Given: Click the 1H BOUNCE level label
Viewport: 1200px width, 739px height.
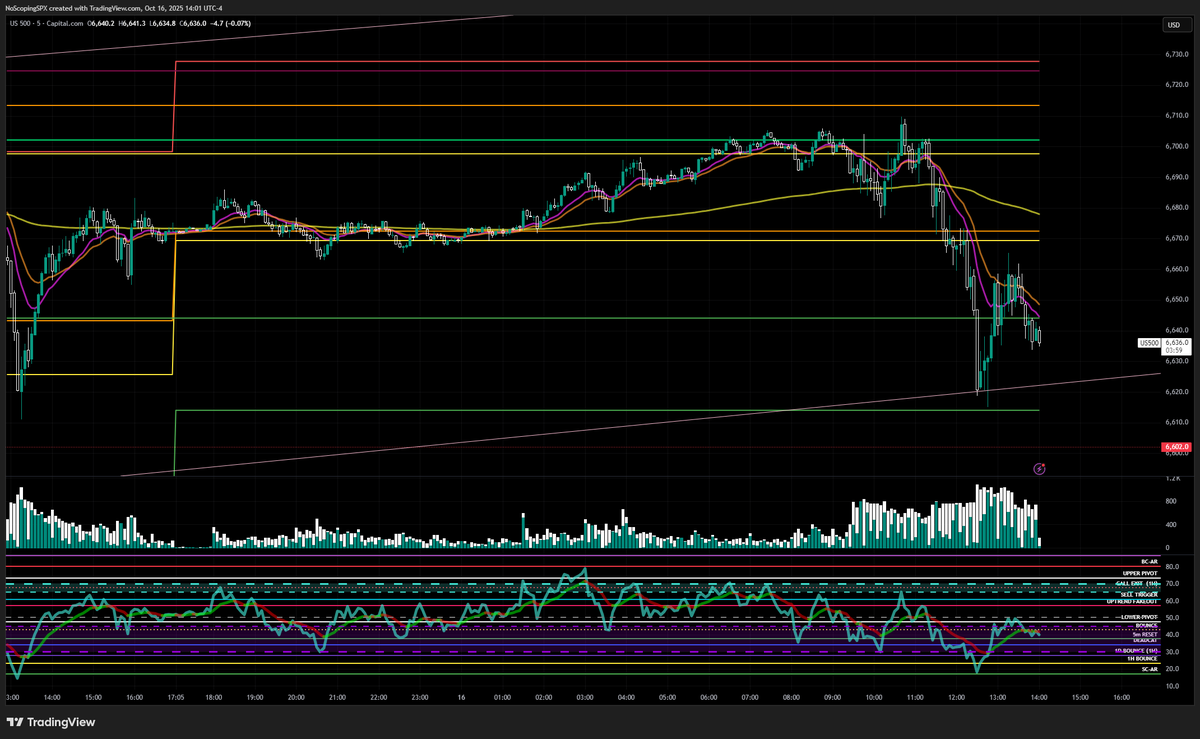Looking at the screenshot, I should click(1142, 659).
